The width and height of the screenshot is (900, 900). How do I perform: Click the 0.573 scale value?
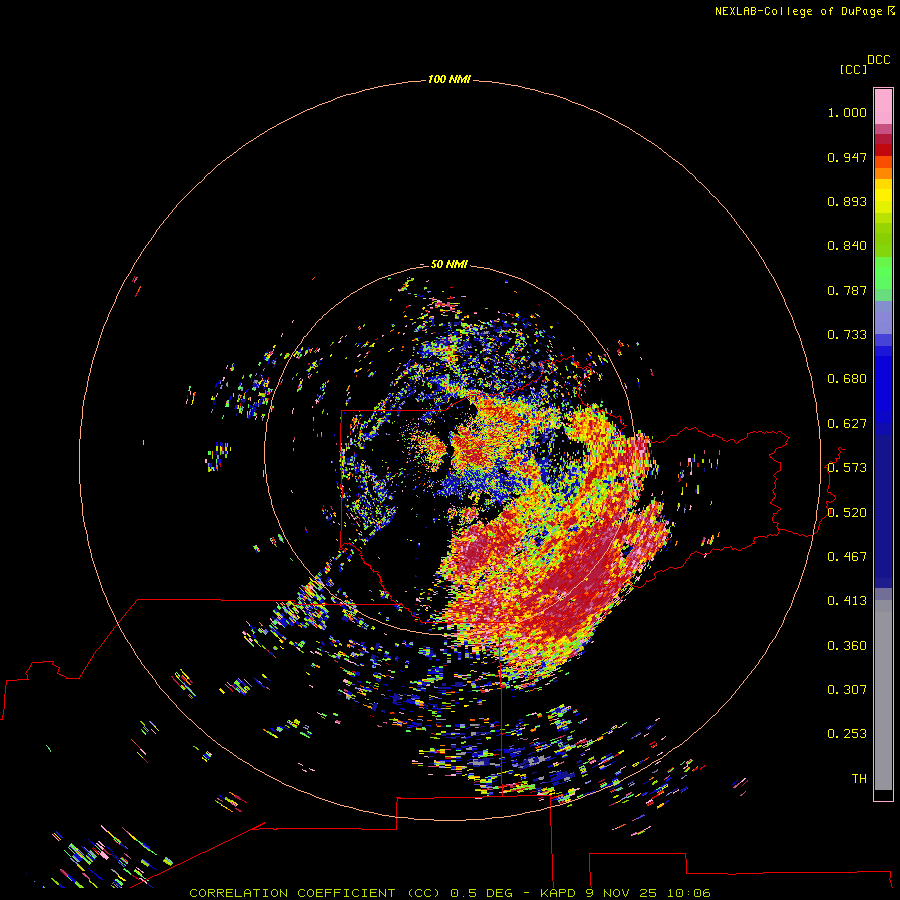pyautogui.click(x=847, y=468)
